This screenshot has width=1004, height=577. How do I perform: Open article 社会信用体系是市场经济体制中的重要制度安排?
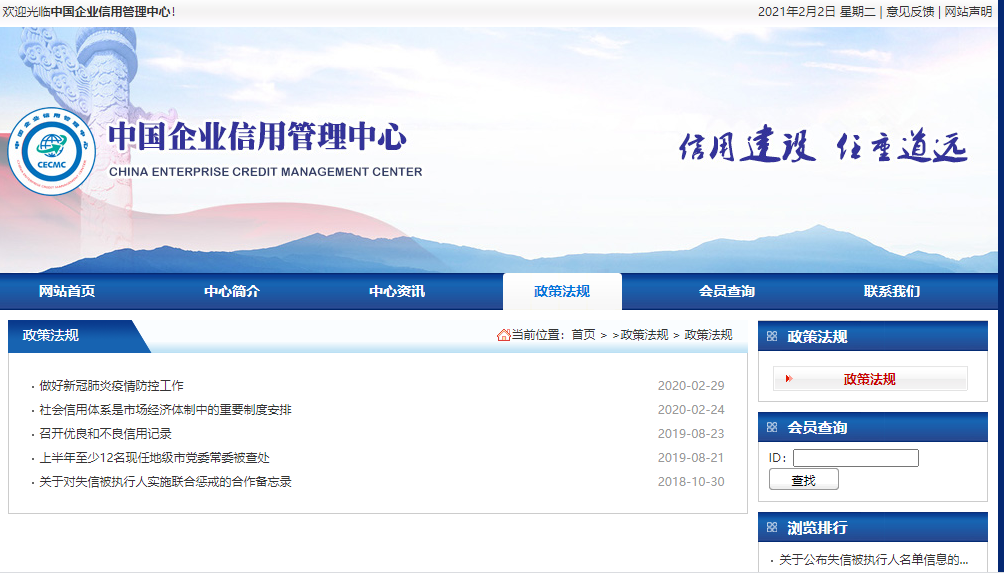pyautogui.click(x=165, y=410)
